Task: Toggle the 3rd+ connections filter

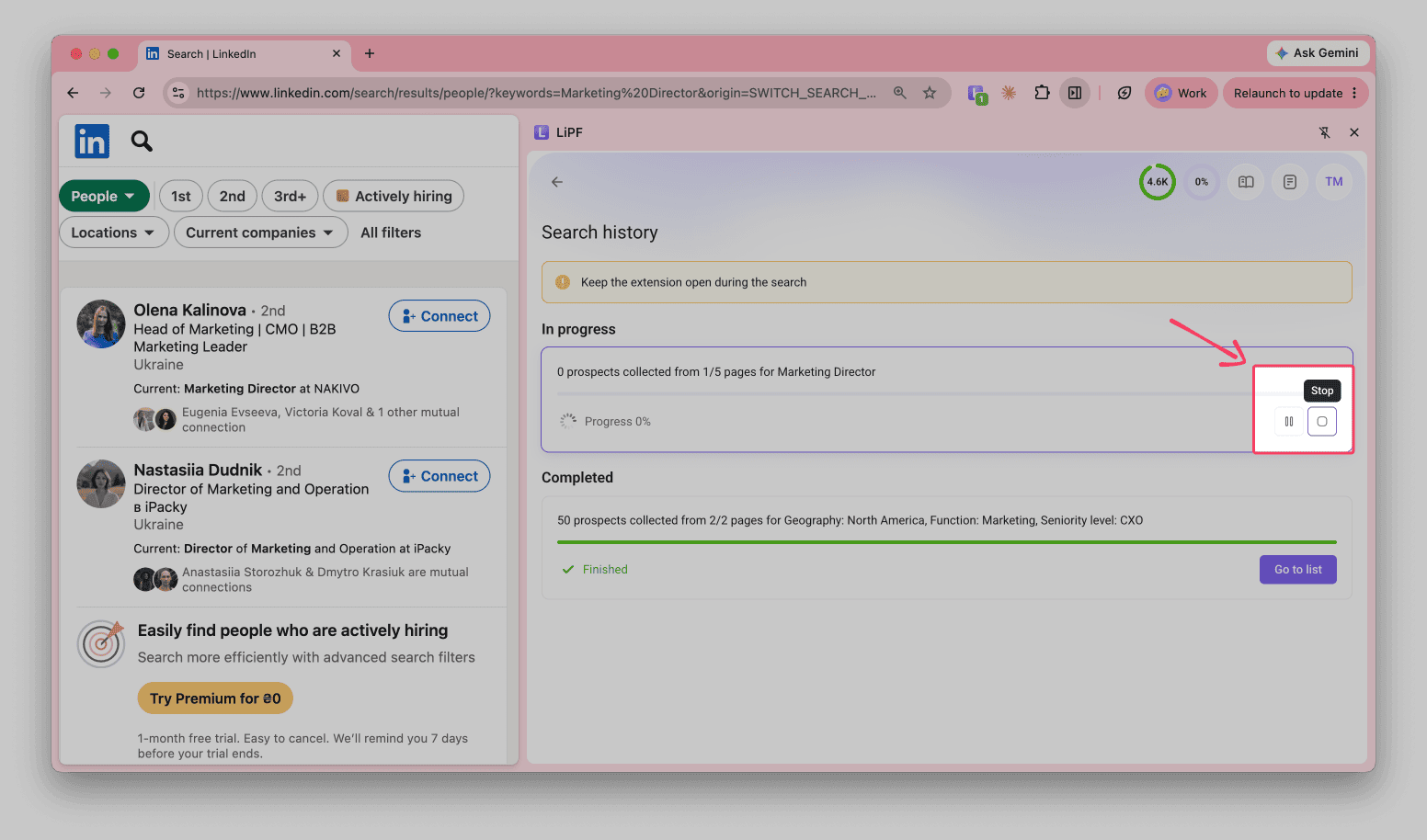Action: (290, 196)
